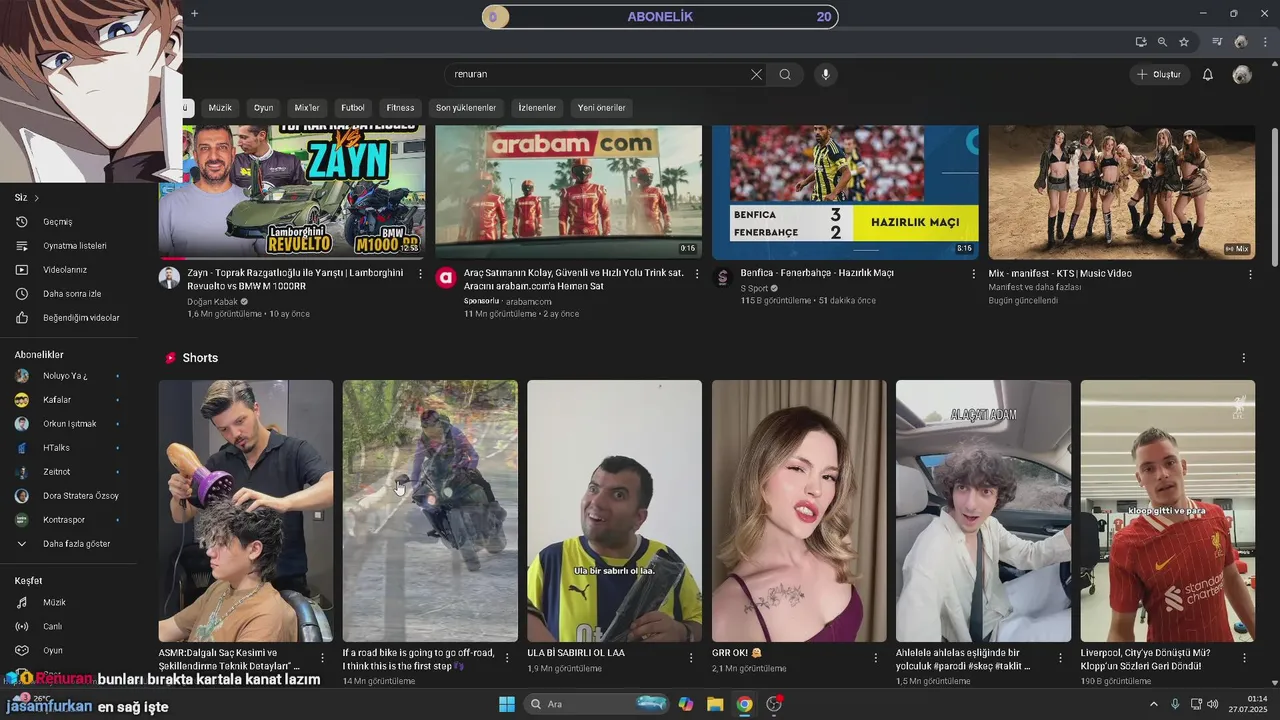This screenshot has height=720, width=1280.
Task: Click Chrome zoom magnifier icon
Action: point(1162,42)
